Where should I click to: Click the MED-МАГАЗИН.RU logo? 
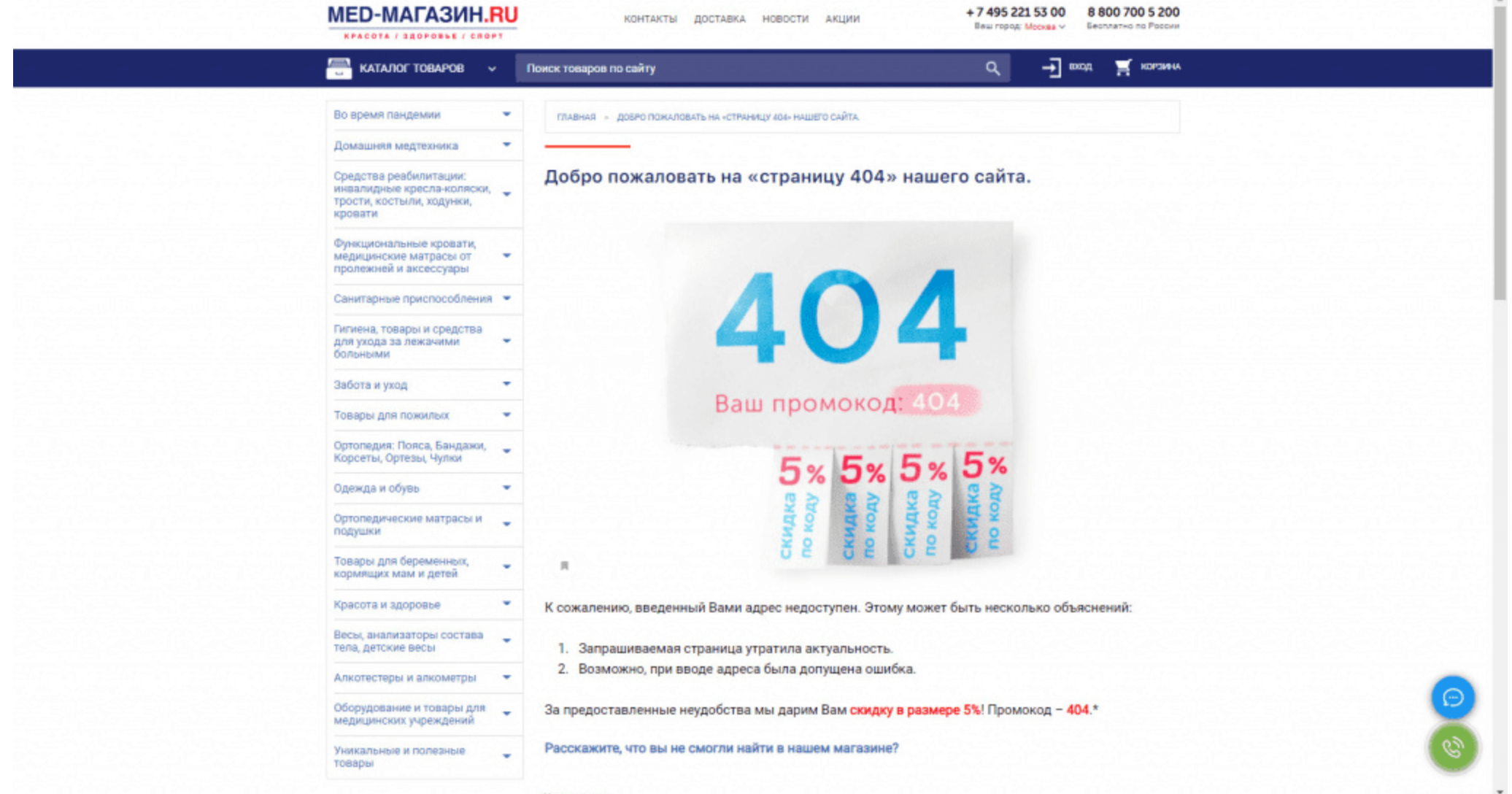(423, 21)
